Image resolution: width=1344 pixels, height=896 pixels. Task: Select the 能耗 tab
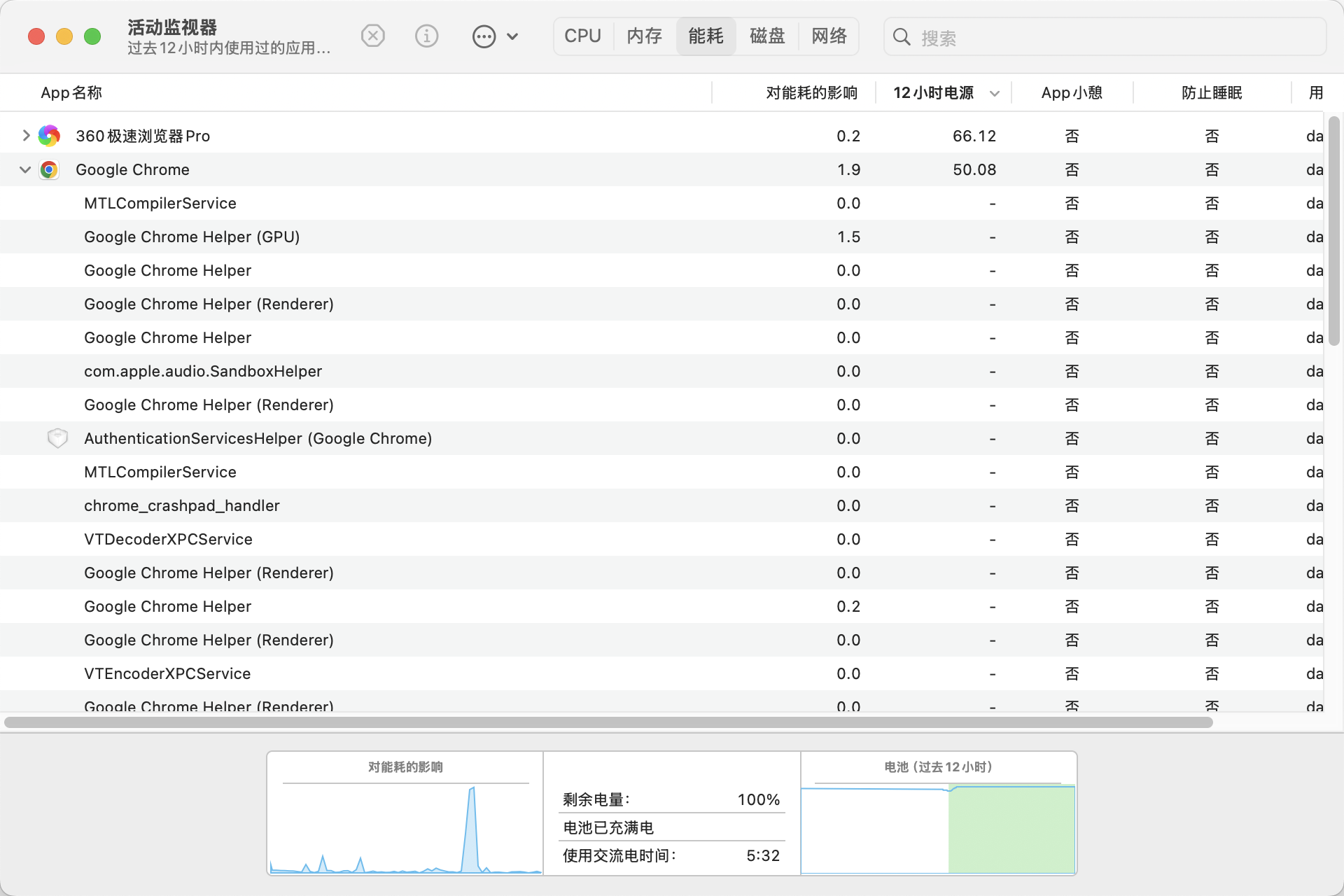706,36
